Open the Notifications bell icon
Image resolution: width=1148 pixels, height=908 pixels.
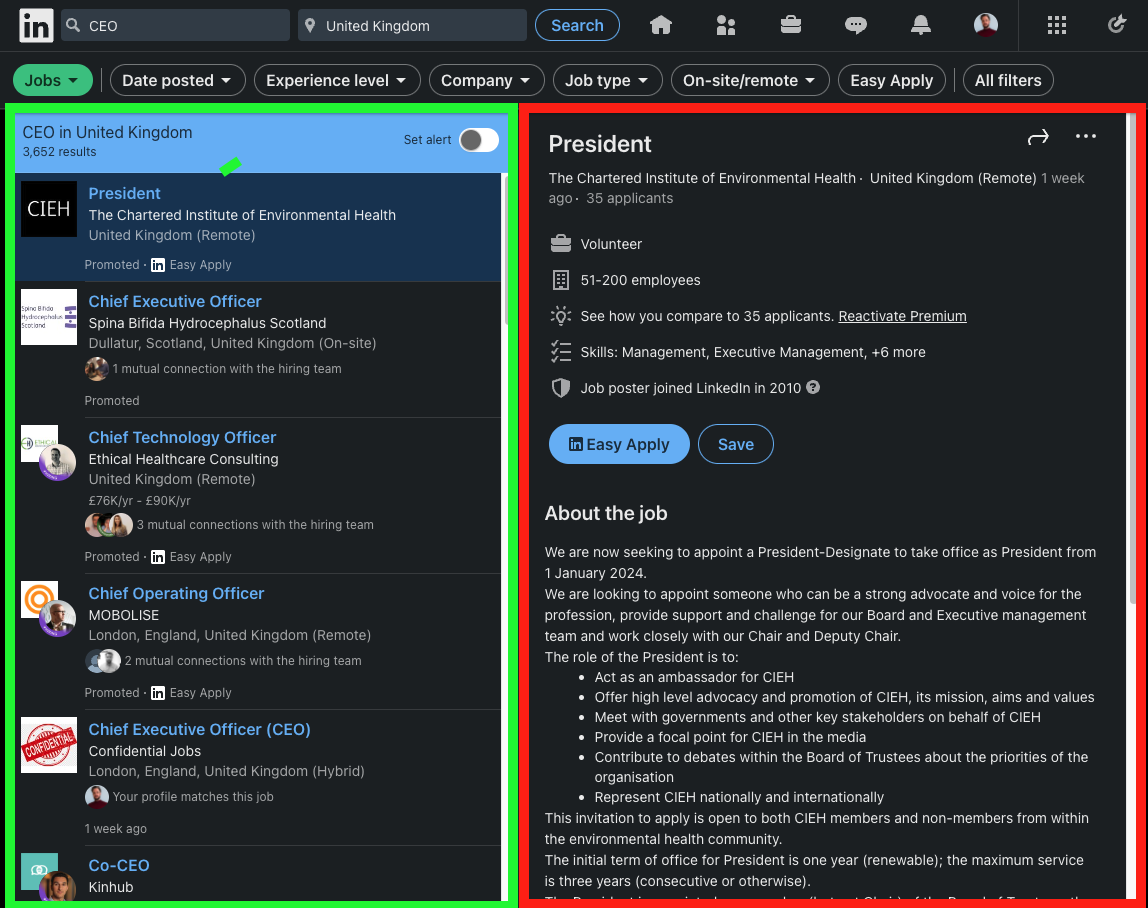pyautogui.click(x=920, y=24)
